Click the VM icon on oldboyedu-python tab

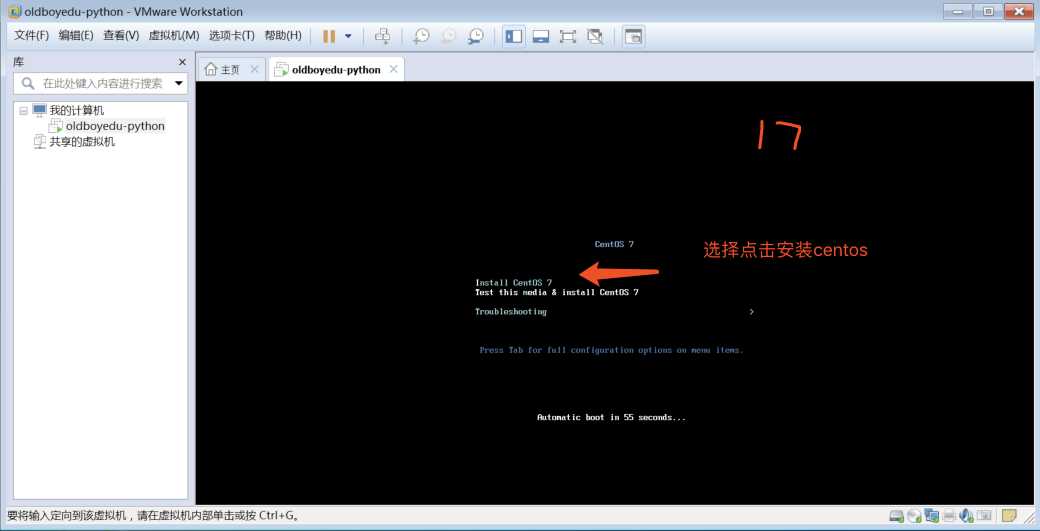point(282,70)
